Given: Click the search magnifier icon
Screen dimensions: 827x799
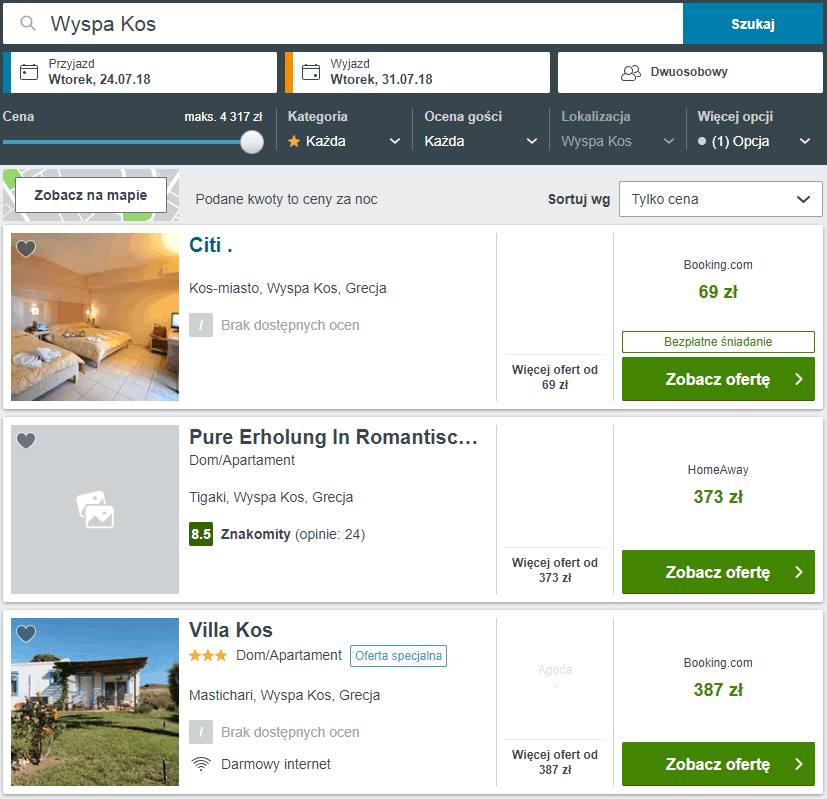Looking at the screenshot, I should 28,24.
